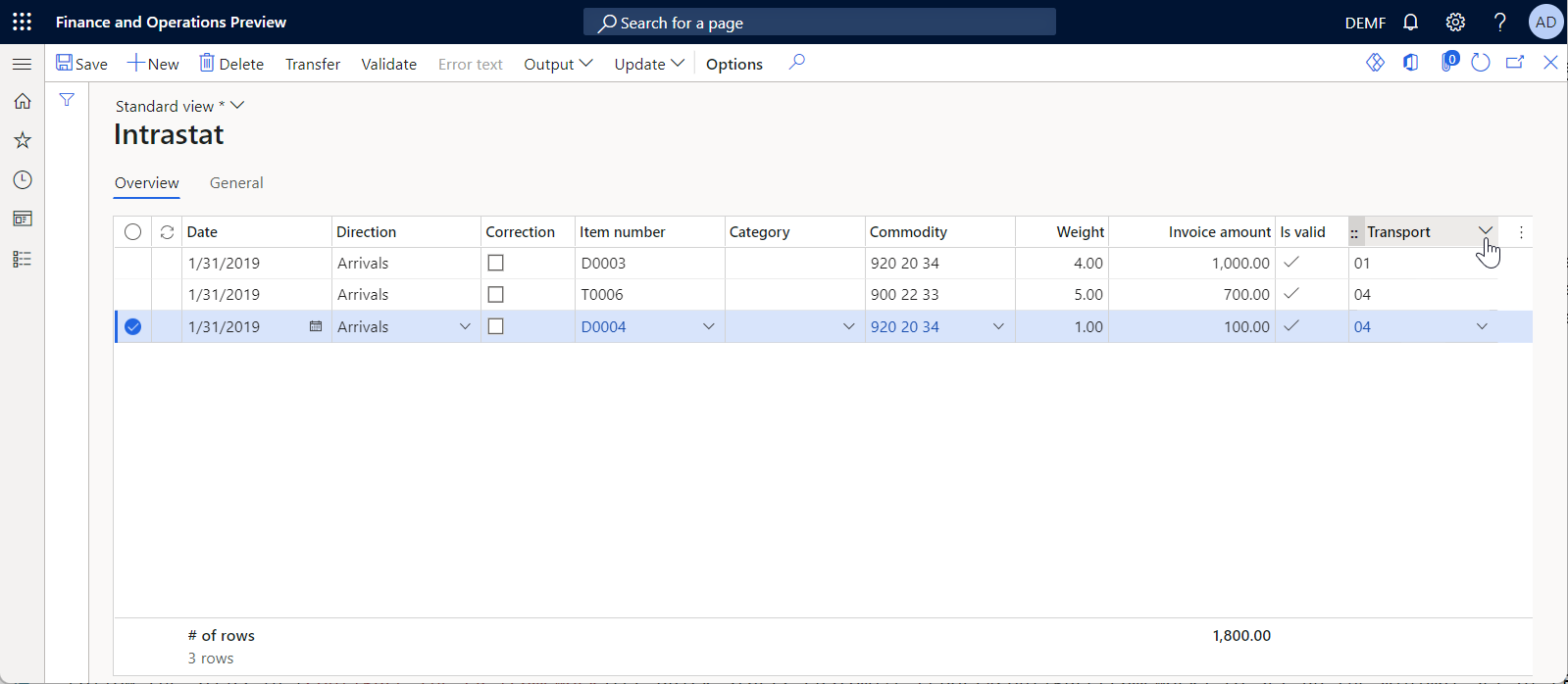This screenshot has height=684, width=1568.
Task: Open page in new window
Action: point(1515,63)
